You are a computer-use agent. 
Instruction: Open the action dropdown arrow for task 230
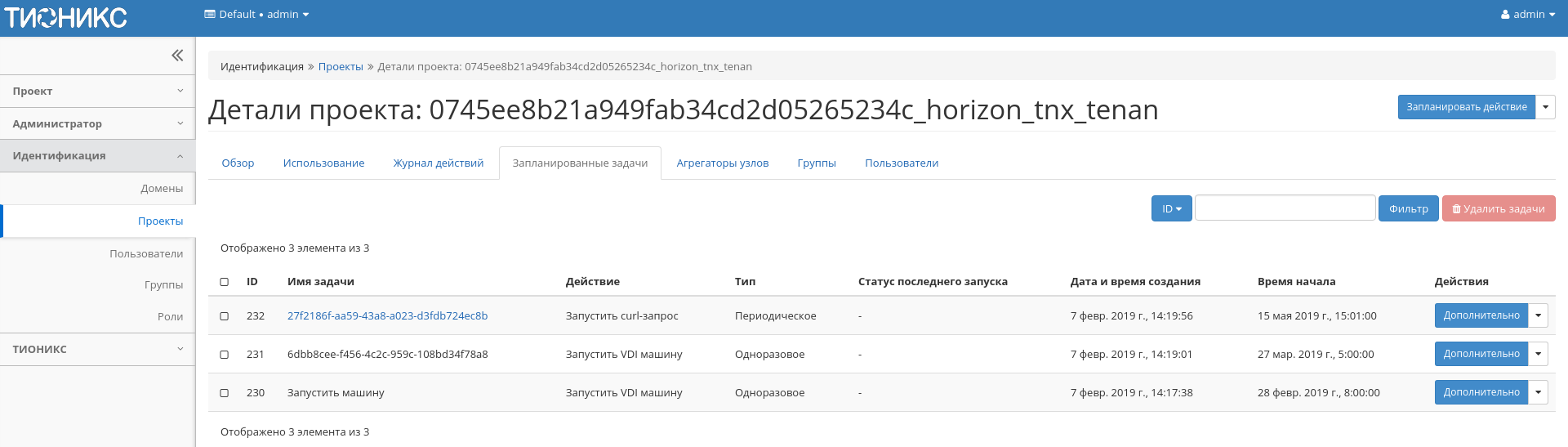pos(1538,392)
